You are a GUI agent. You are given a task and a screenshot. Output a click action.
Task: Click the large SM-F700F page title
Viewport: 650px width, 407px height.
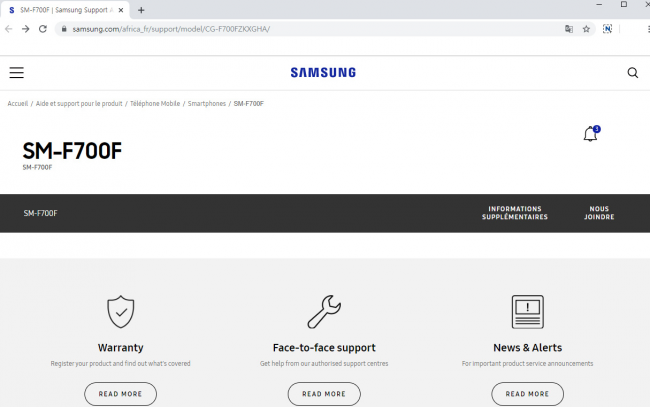[x=72, y=150]
